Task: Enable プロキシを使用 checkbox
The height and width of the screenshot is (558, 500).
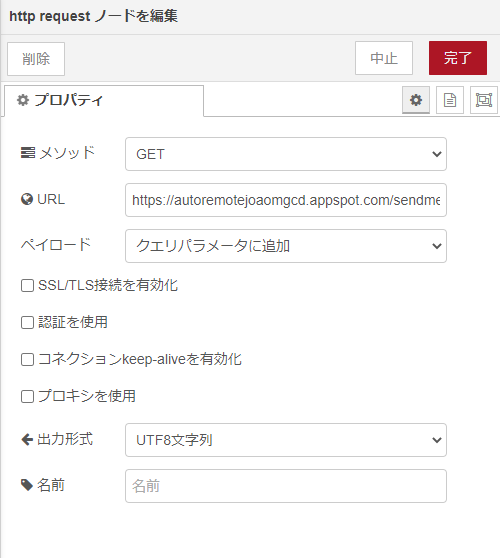Action: point(27,396)
